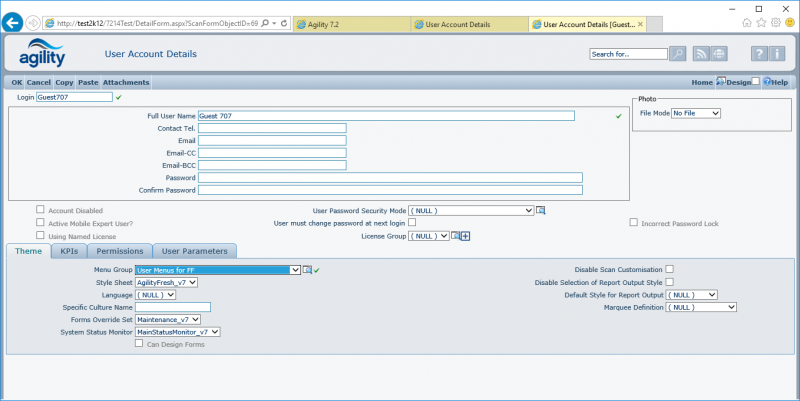Click lookup icon beside User Password Security Mode

click(x=541, y=211)
